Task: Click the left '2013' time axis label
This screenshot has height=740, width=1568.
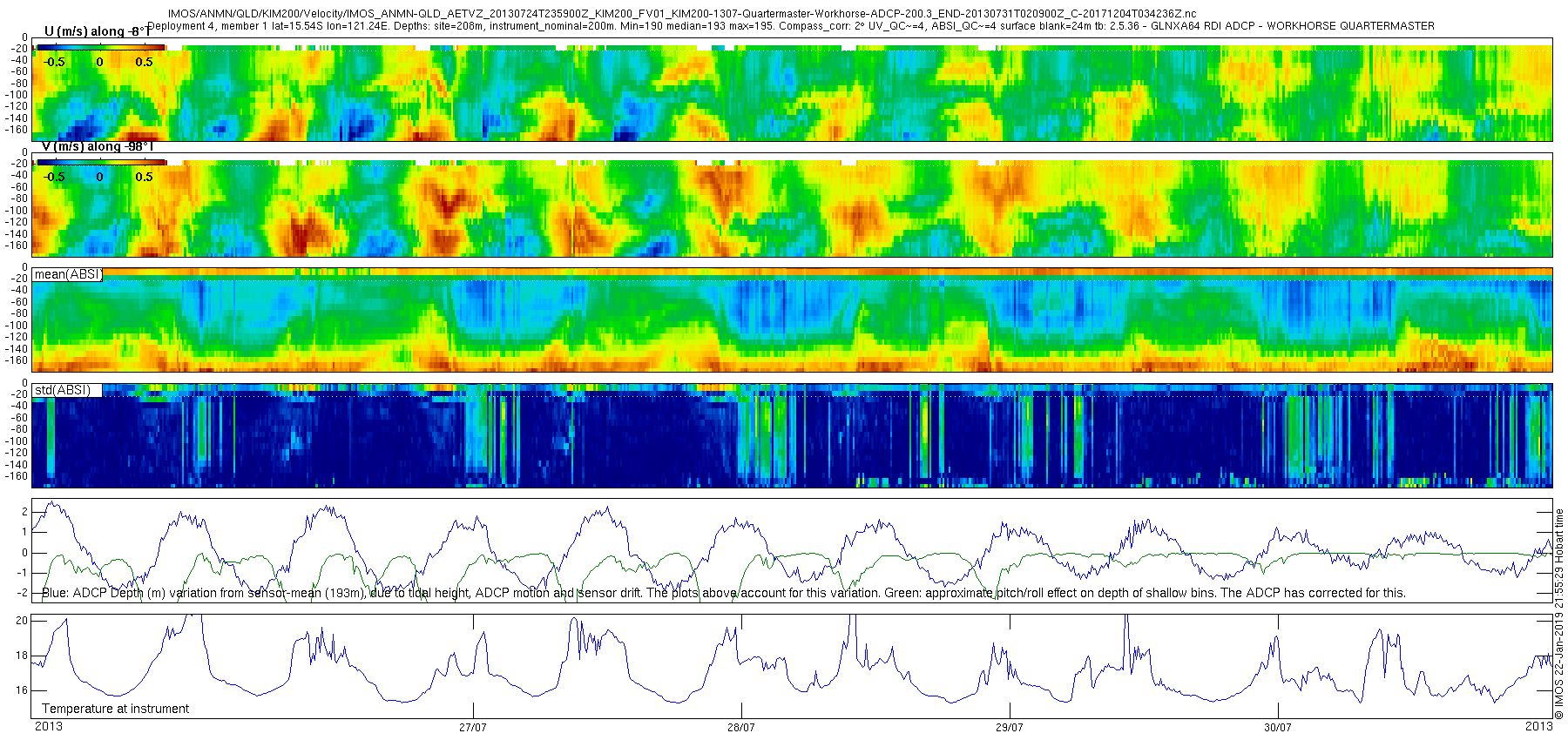Action: point(48,726)
